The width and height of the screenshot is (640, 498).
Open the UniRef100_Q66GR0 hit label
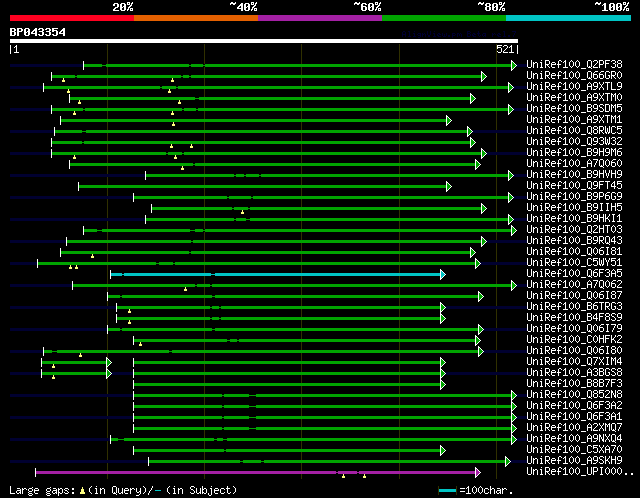coord(574,76)
